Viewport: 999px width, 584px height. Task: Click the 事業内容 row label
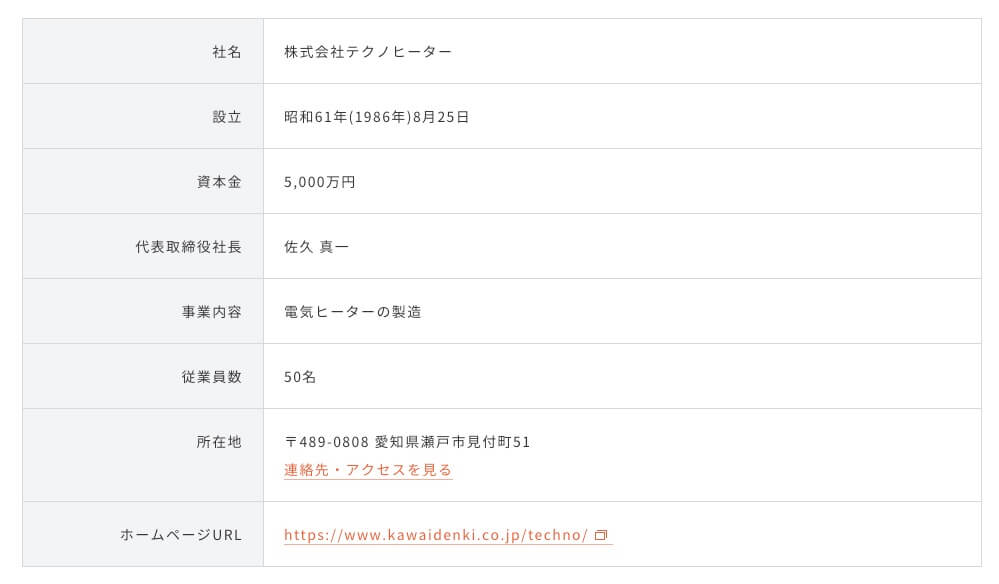tap(205, 312)
